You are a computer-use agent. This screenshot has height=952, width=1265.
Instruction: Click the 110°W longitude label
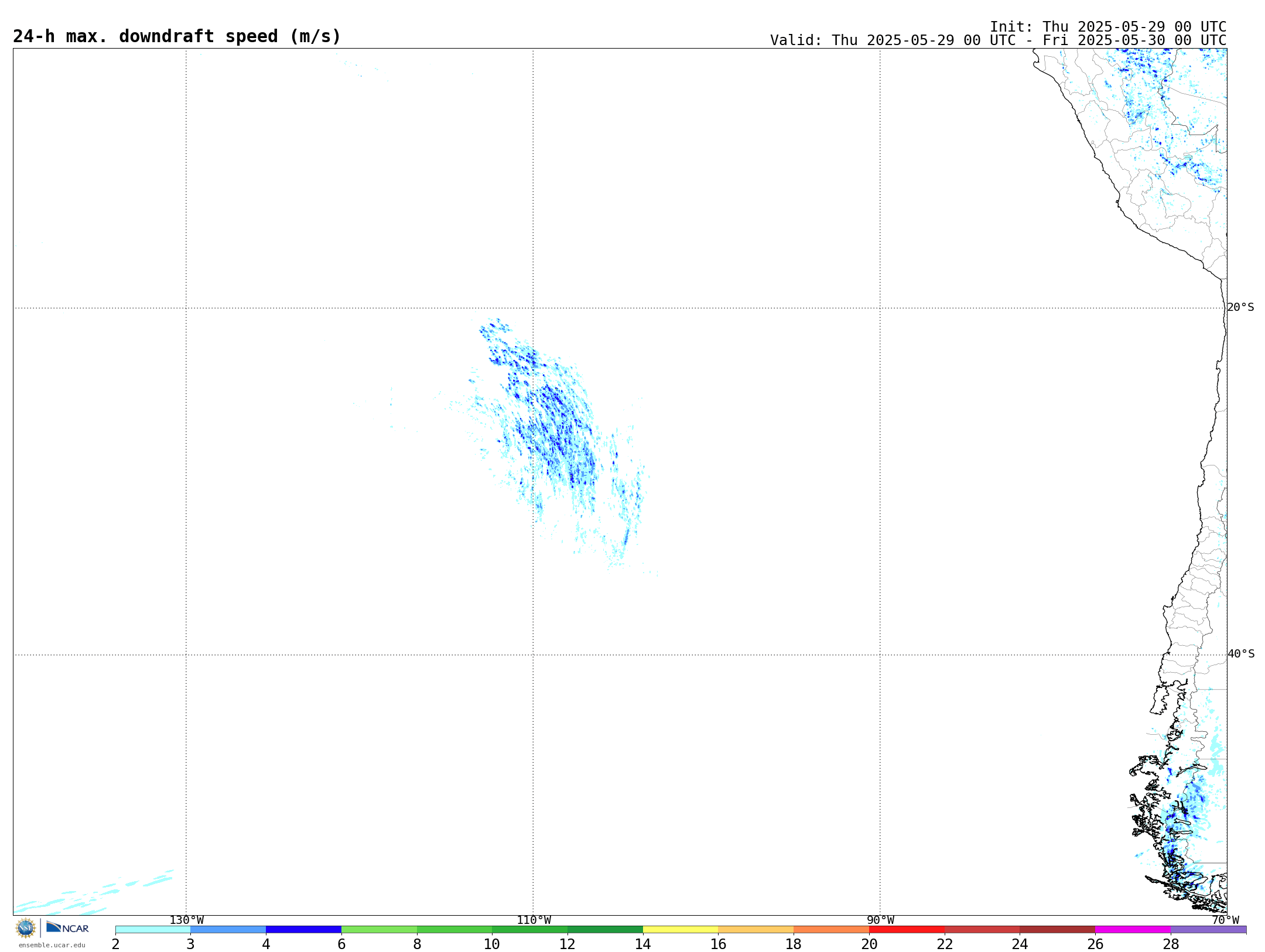tap(533, 920)
